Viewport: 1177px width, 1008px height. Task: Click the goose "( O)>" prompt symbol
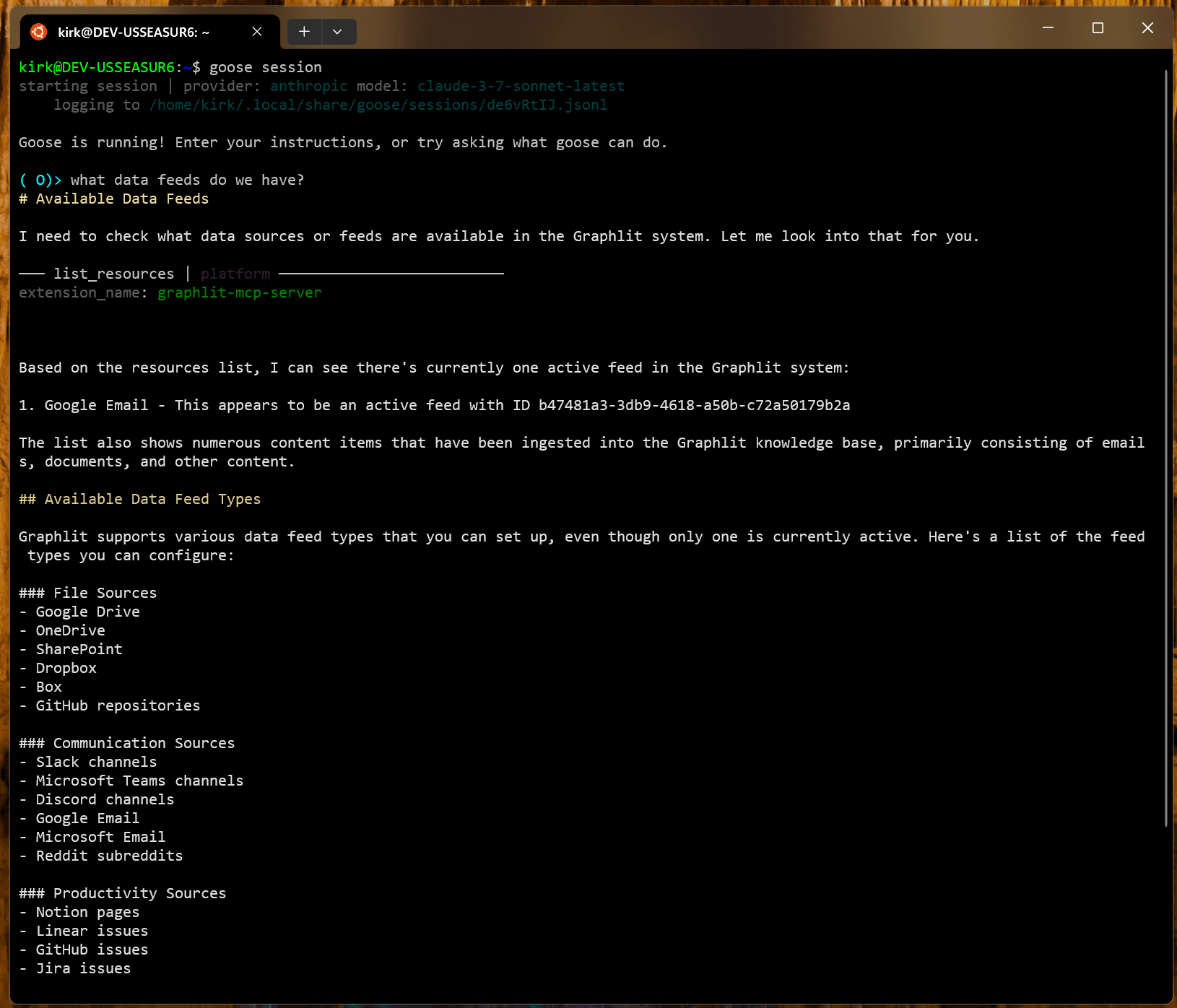(x=40, y=180)
